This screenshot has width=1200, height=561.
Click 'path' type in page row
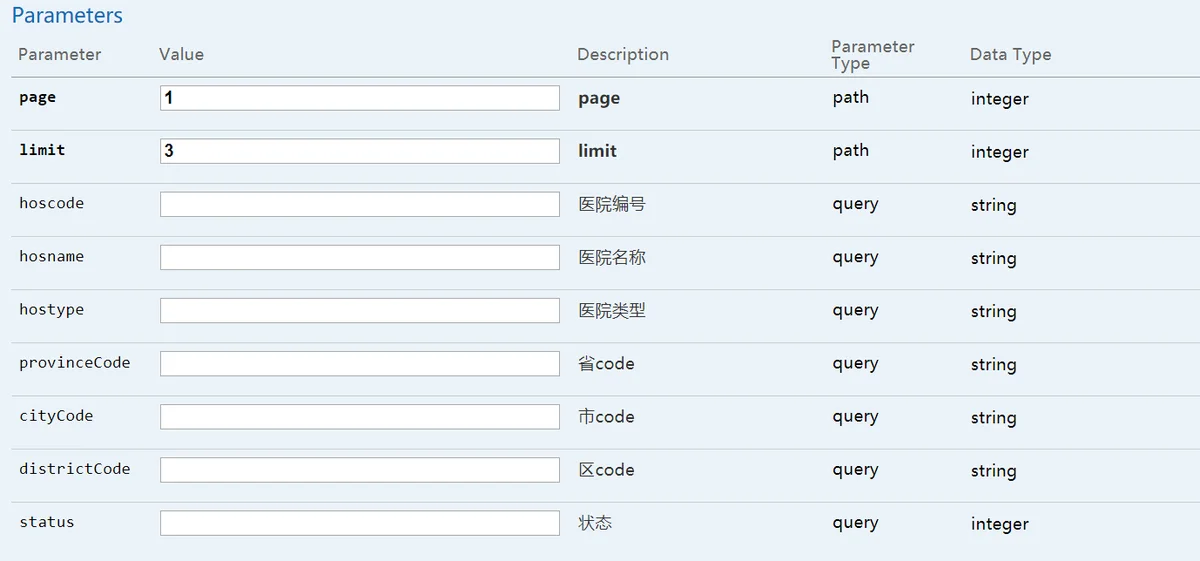point(850,97)
